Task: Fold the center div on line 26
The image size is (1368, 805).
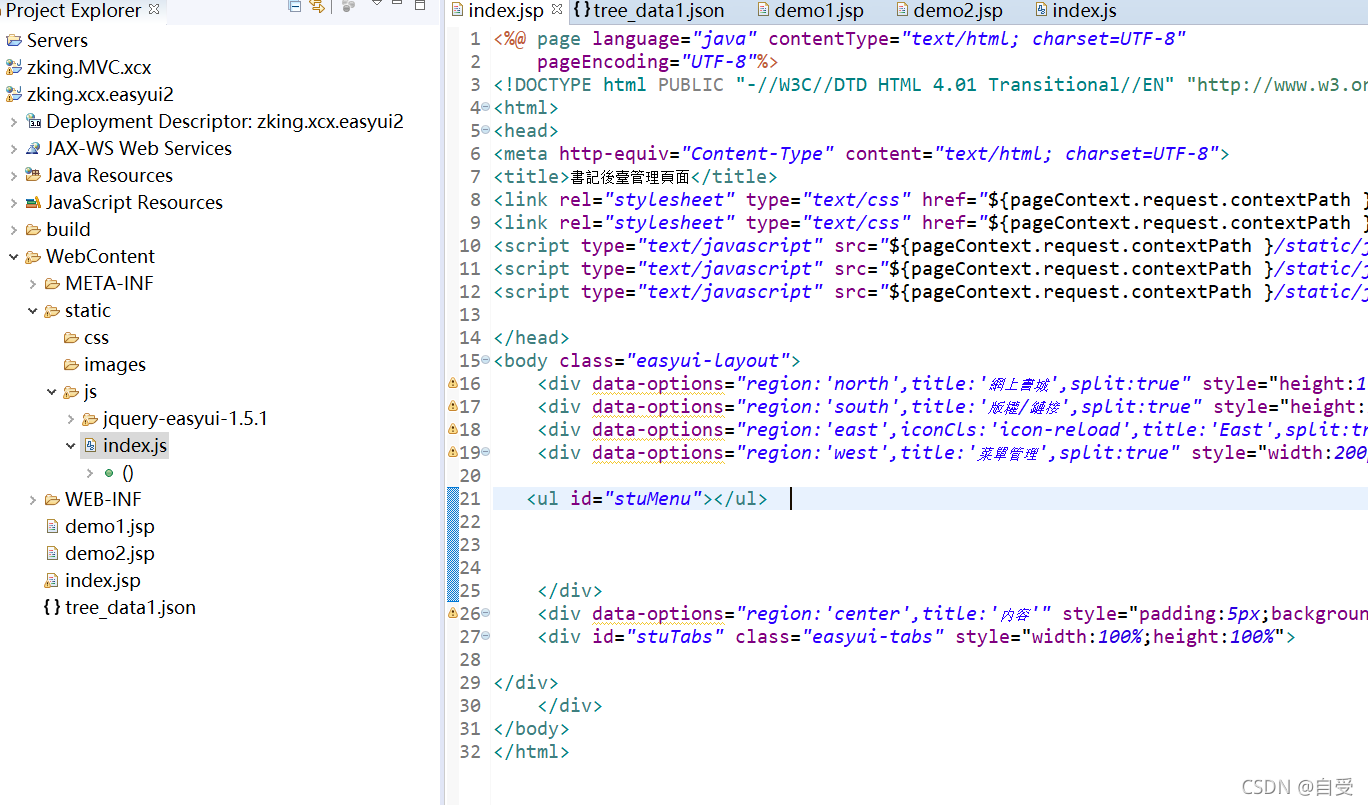Action: 485,614
